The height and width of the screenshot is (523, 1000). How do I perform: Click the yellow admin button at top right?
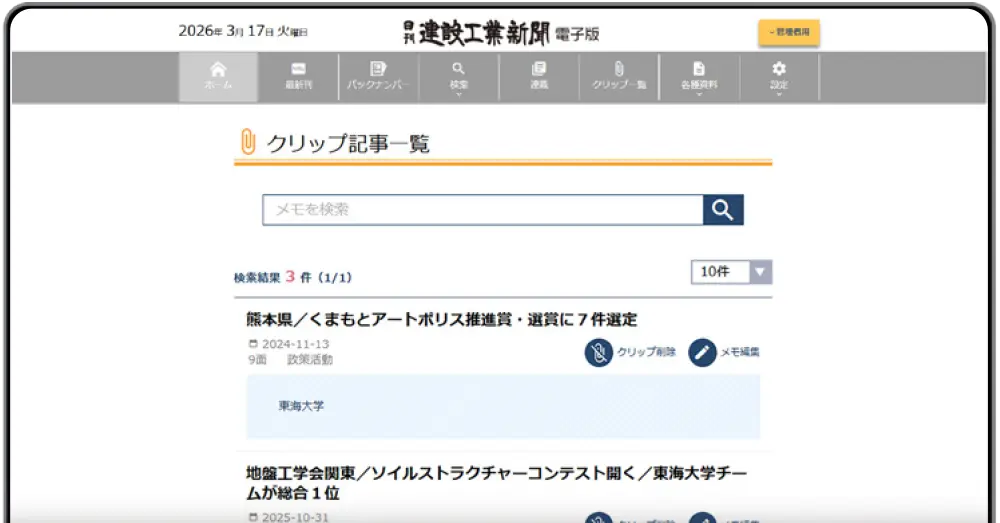coord(789,32)
